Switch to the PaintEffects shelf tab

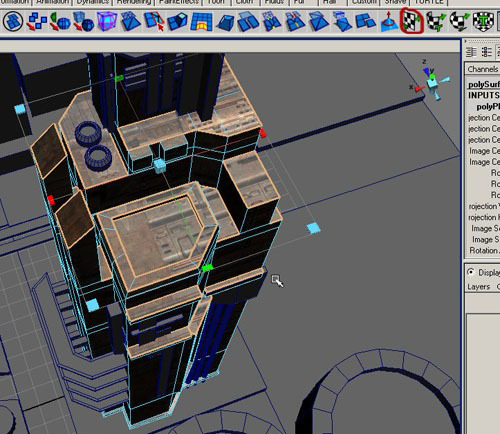(178, 2)
